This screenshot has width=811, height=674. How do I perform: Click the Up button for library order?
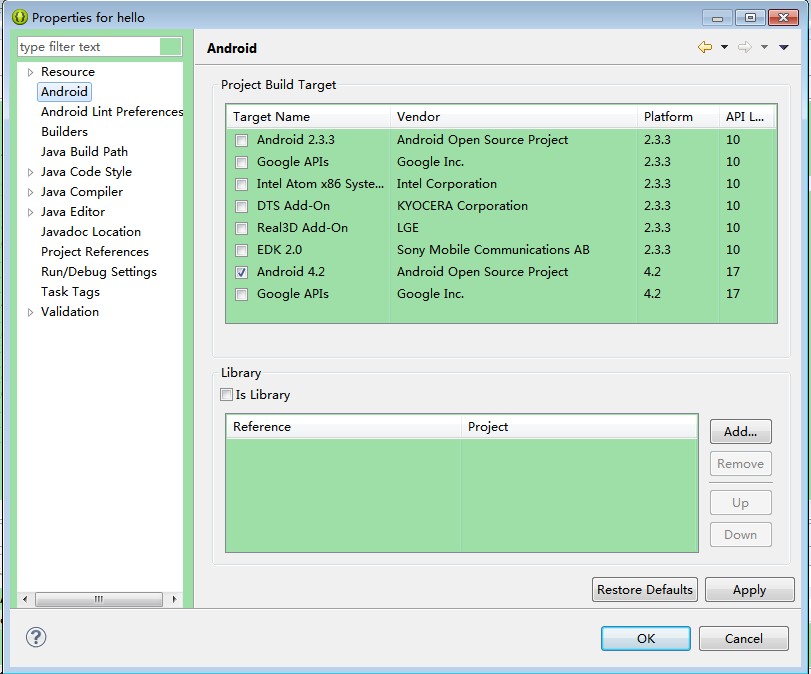(740, 503)
